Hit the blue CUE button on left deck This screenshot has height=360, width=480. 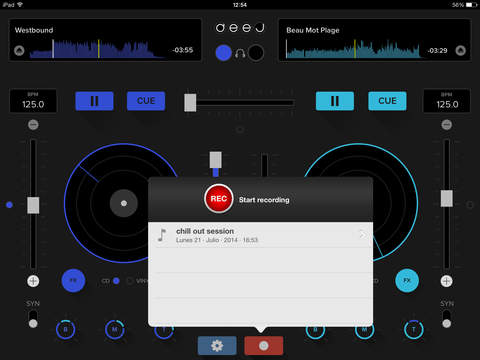146,101
